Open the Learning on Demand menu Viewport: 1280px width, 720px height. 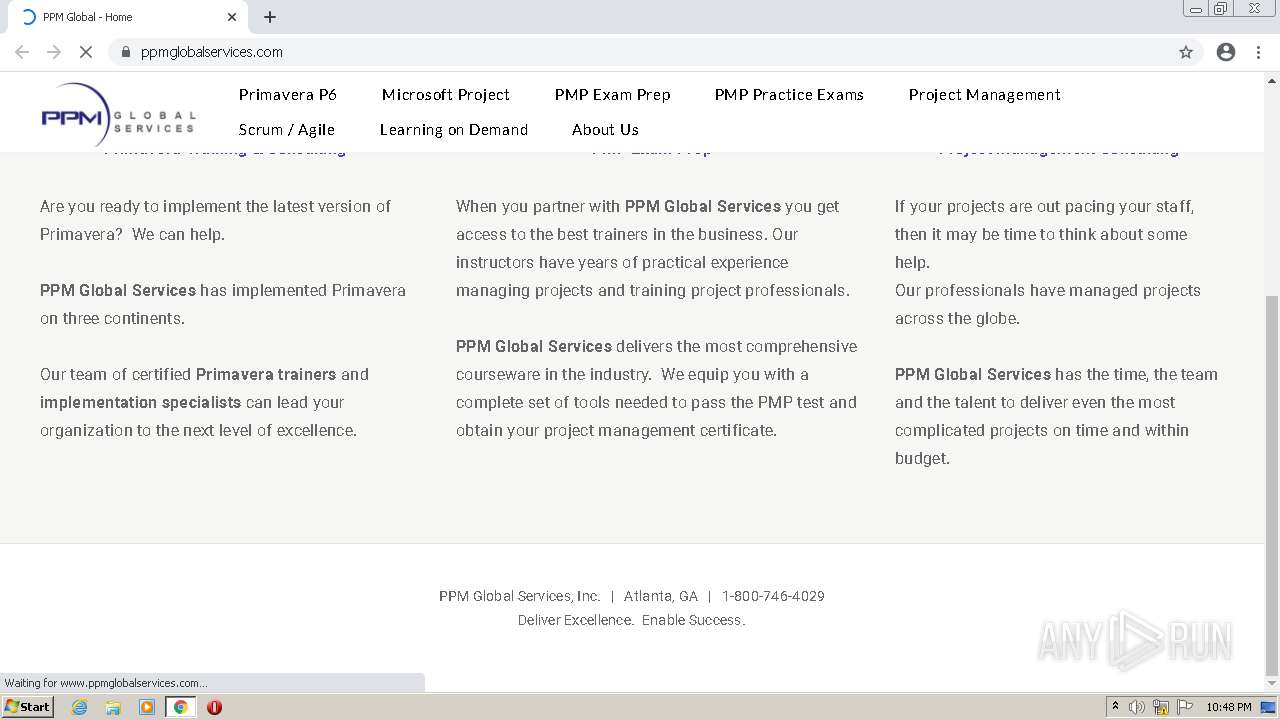tap(454, 130)
